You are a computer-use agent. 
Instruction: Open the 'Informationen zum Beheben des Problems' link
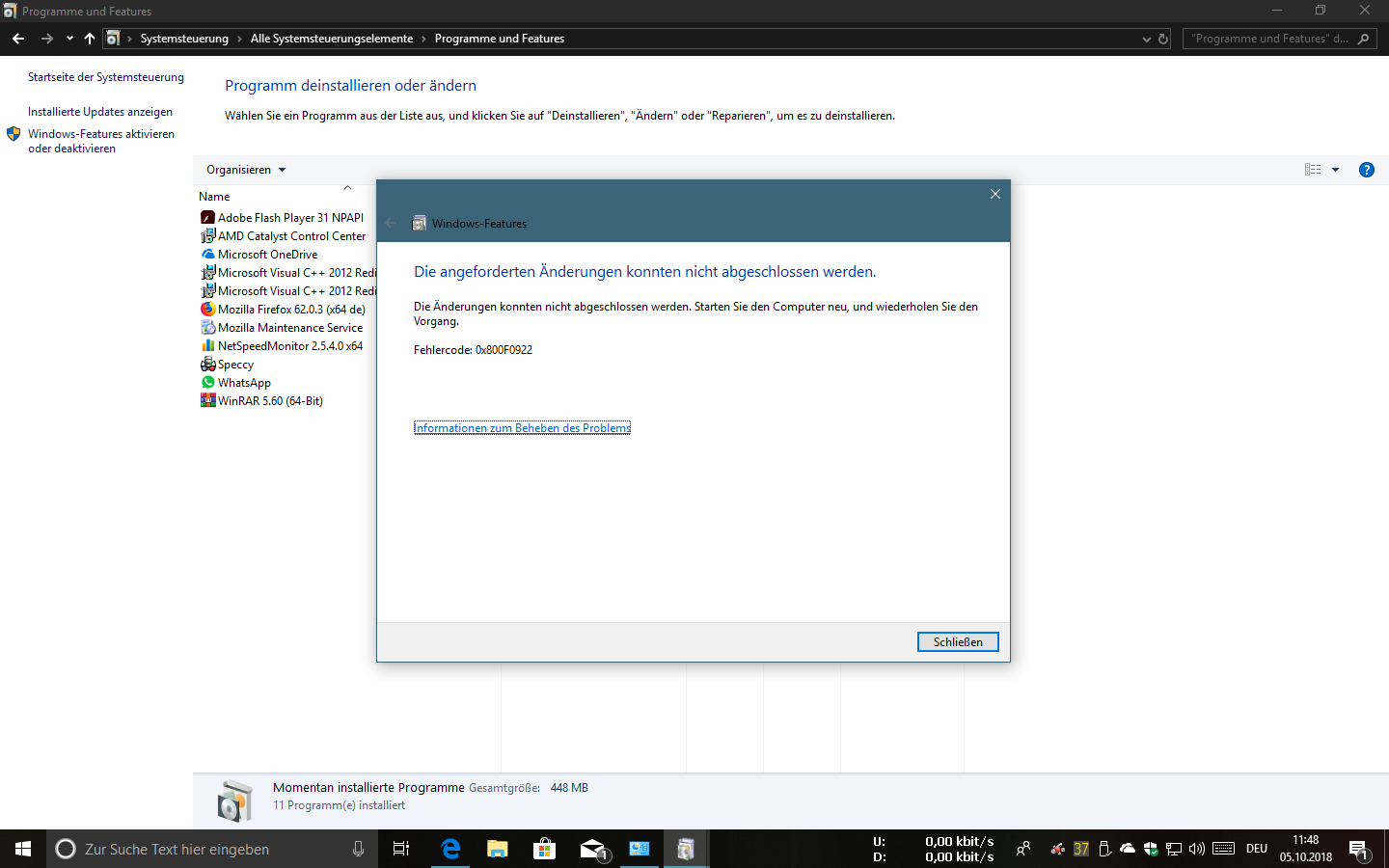(522, 428)
